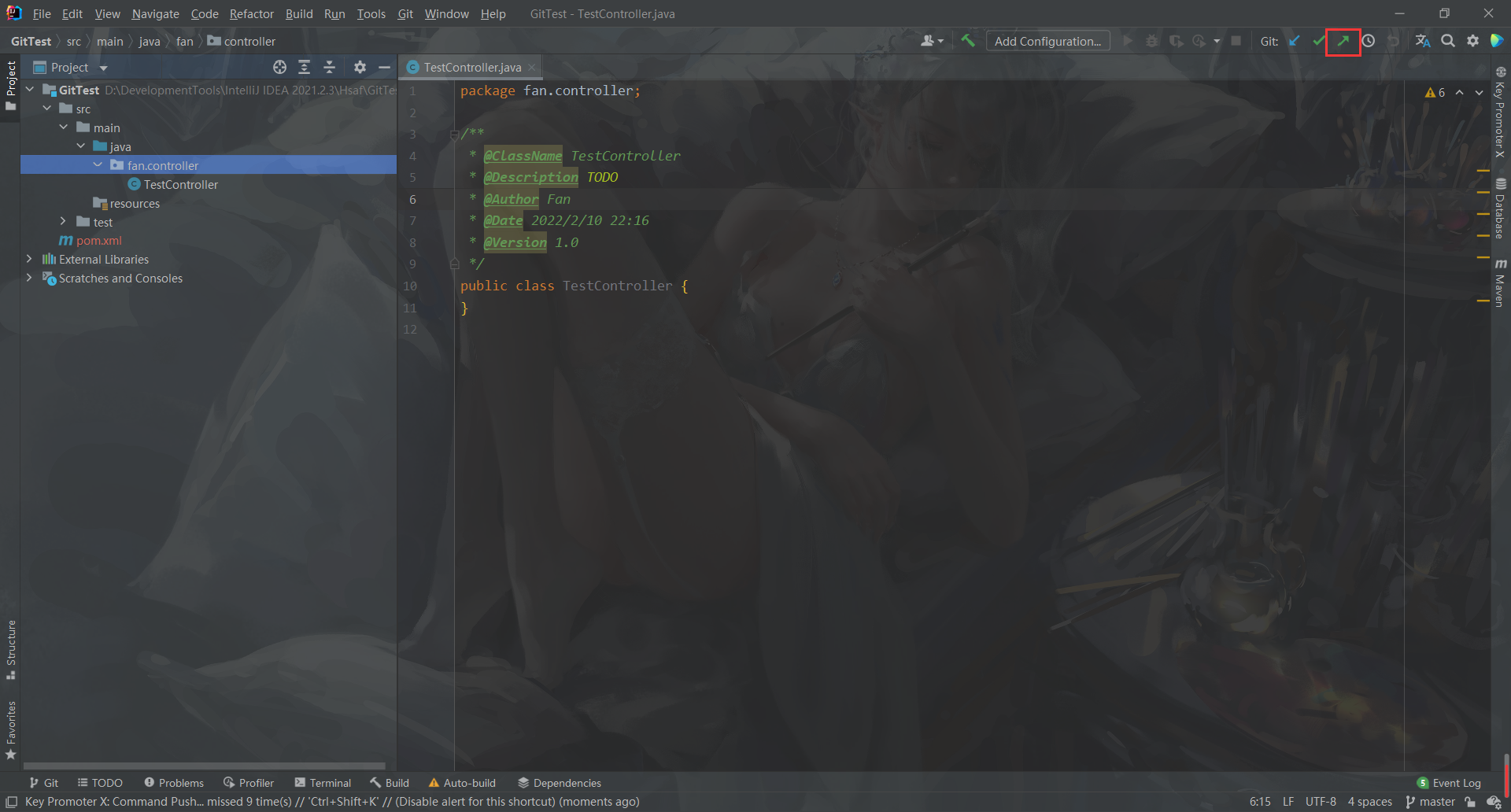Screen dimensions: 1511x812
Task: Click the Code With Me user icon
Action: [x=928, y=41]
